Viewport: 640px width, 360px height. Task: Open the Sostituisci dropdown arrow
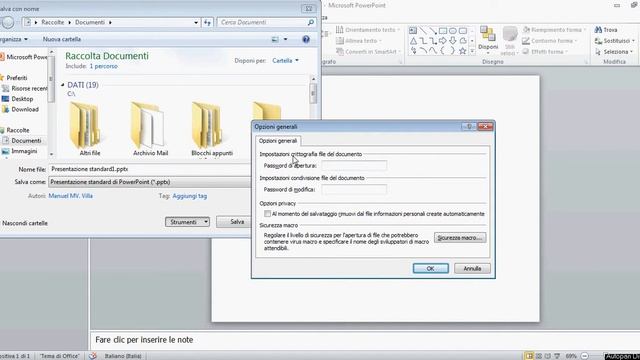click(x=633, y=41)
